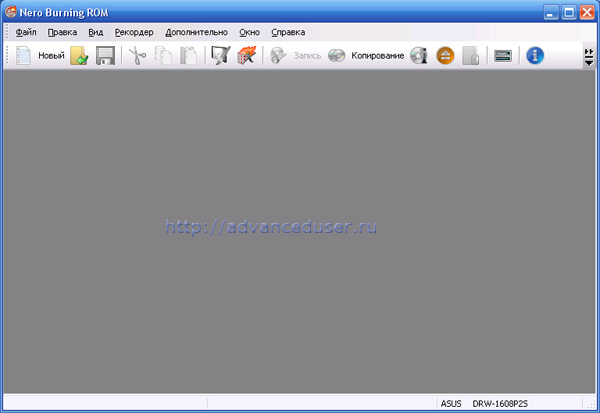Click ASUS in the status bar
Image resolution: width=600 pixels, height=413 pixels.
[x=451, y=404]
